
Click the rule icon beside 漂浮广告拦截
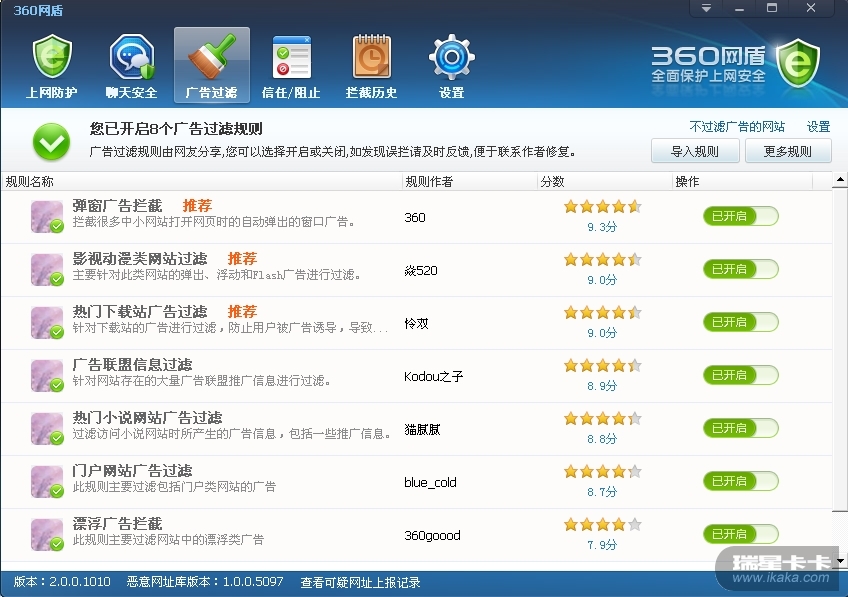coord(47,535)
